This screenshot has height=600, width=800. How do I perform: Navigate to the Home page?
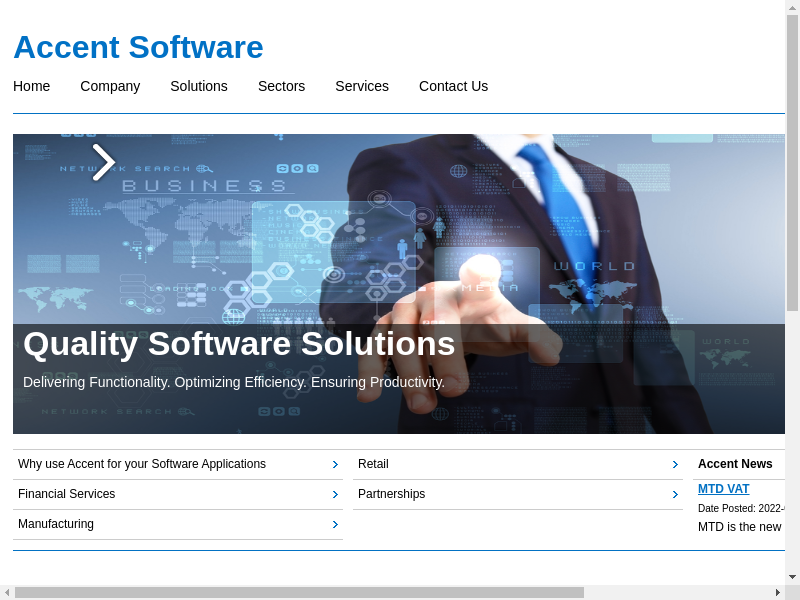[x=32, y=86]
